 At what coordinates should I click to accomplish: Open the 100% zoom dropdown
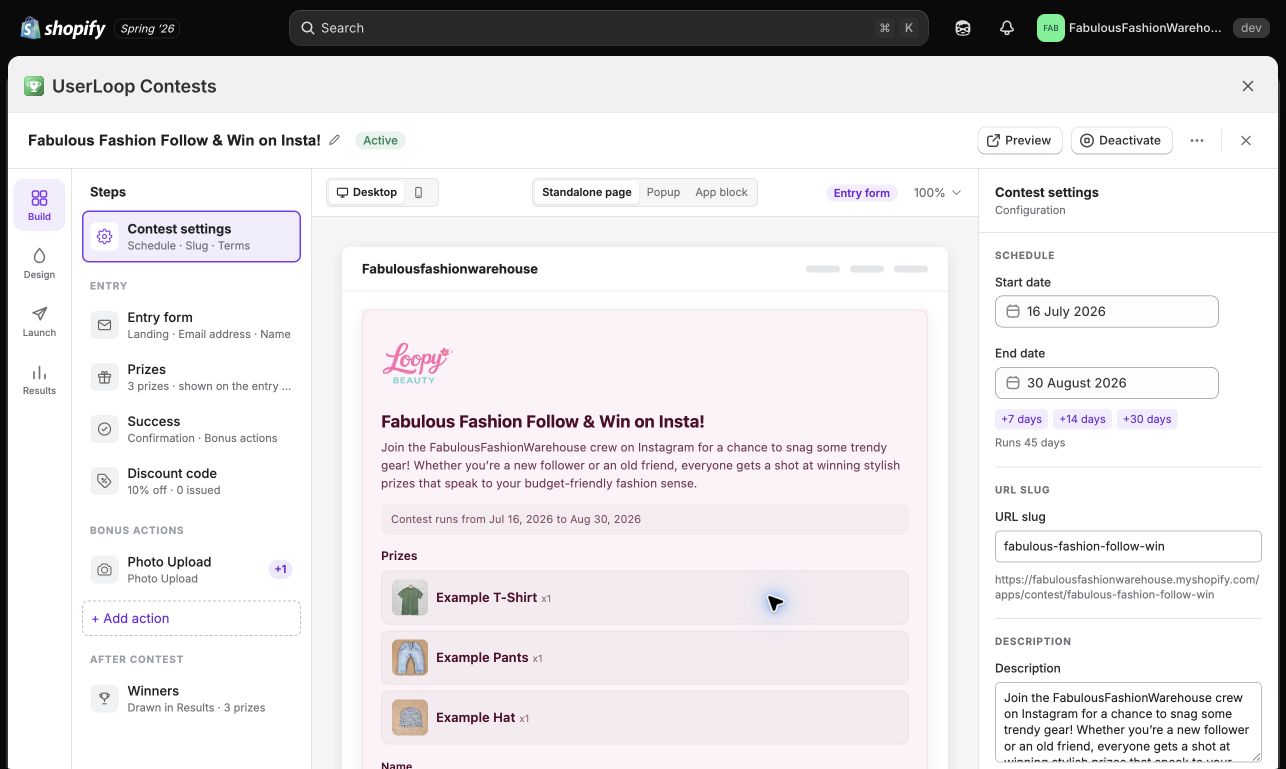tap(937, 193)
